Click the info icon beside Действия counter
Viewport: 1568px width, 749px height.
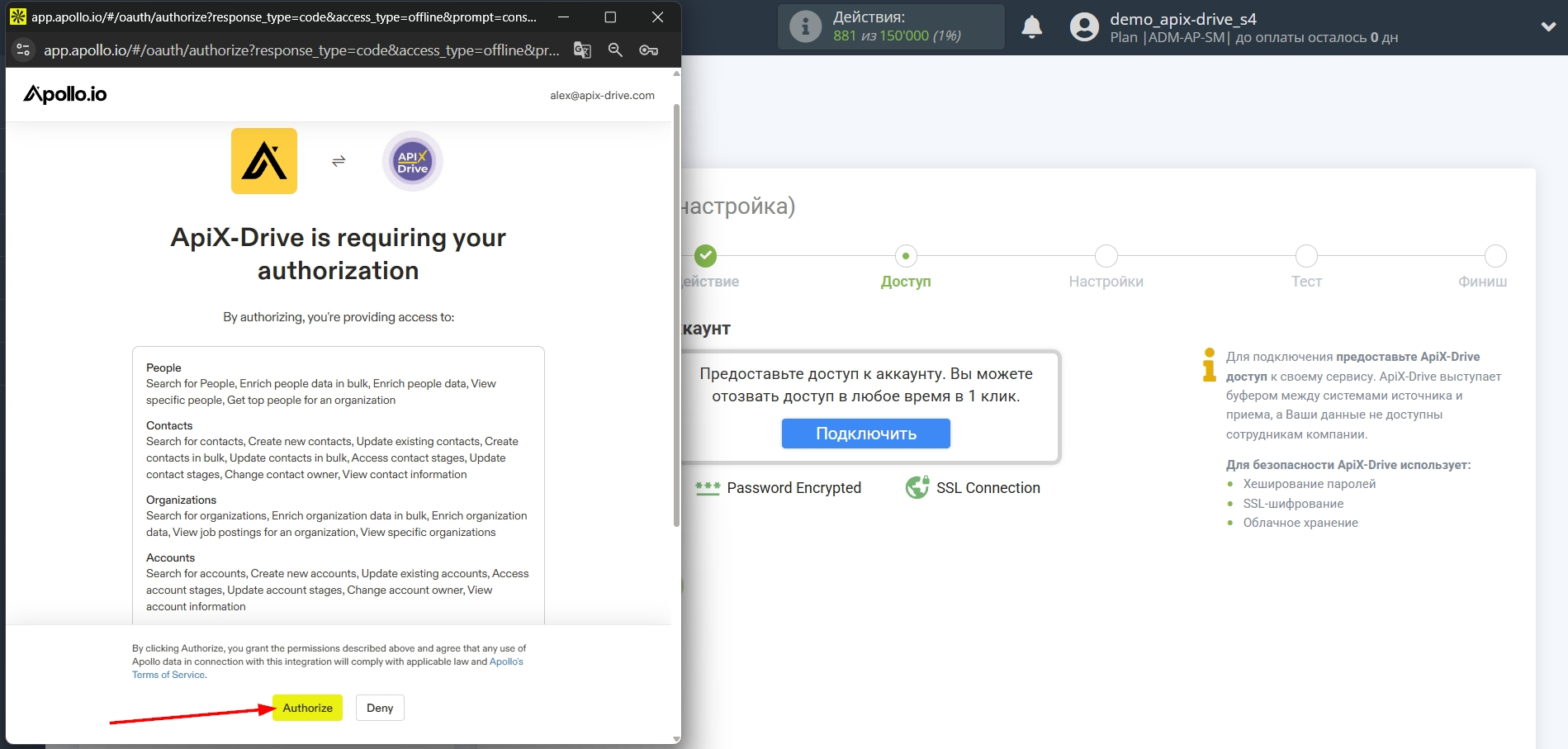805,26
